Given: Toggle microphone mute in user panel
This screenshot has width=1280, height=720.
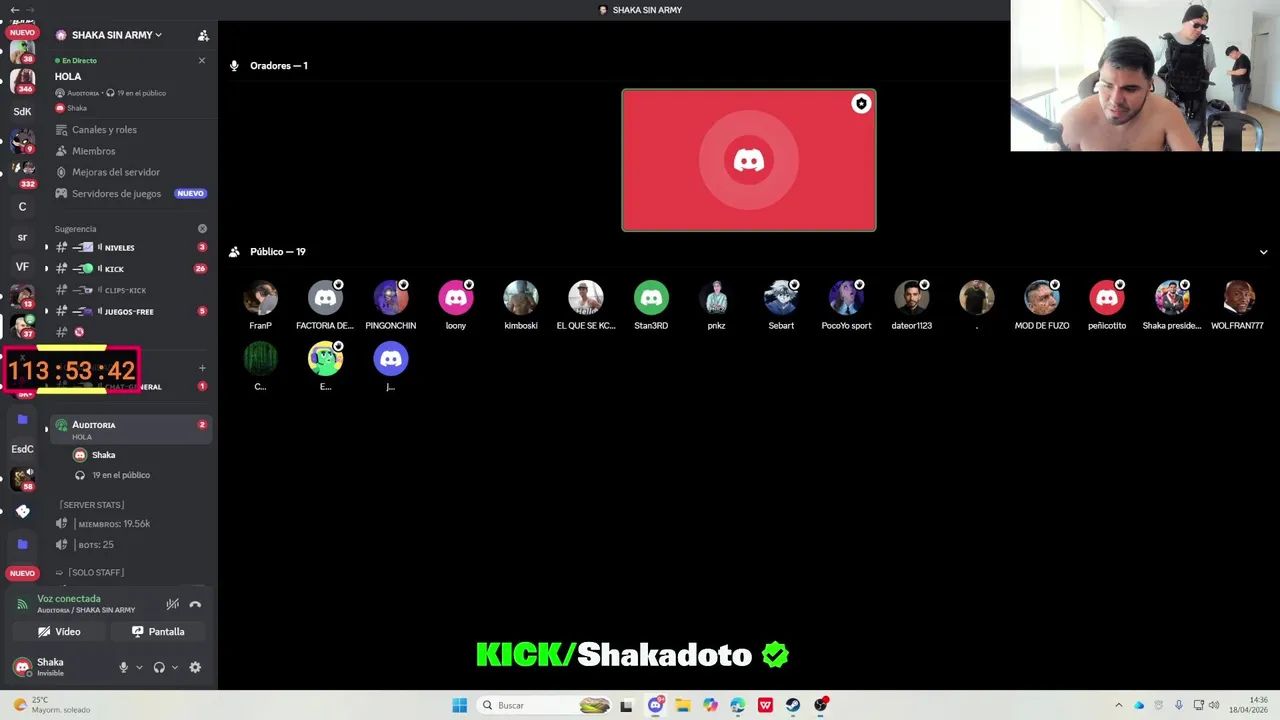Looking at the screenshot, I should coord(124,667).
